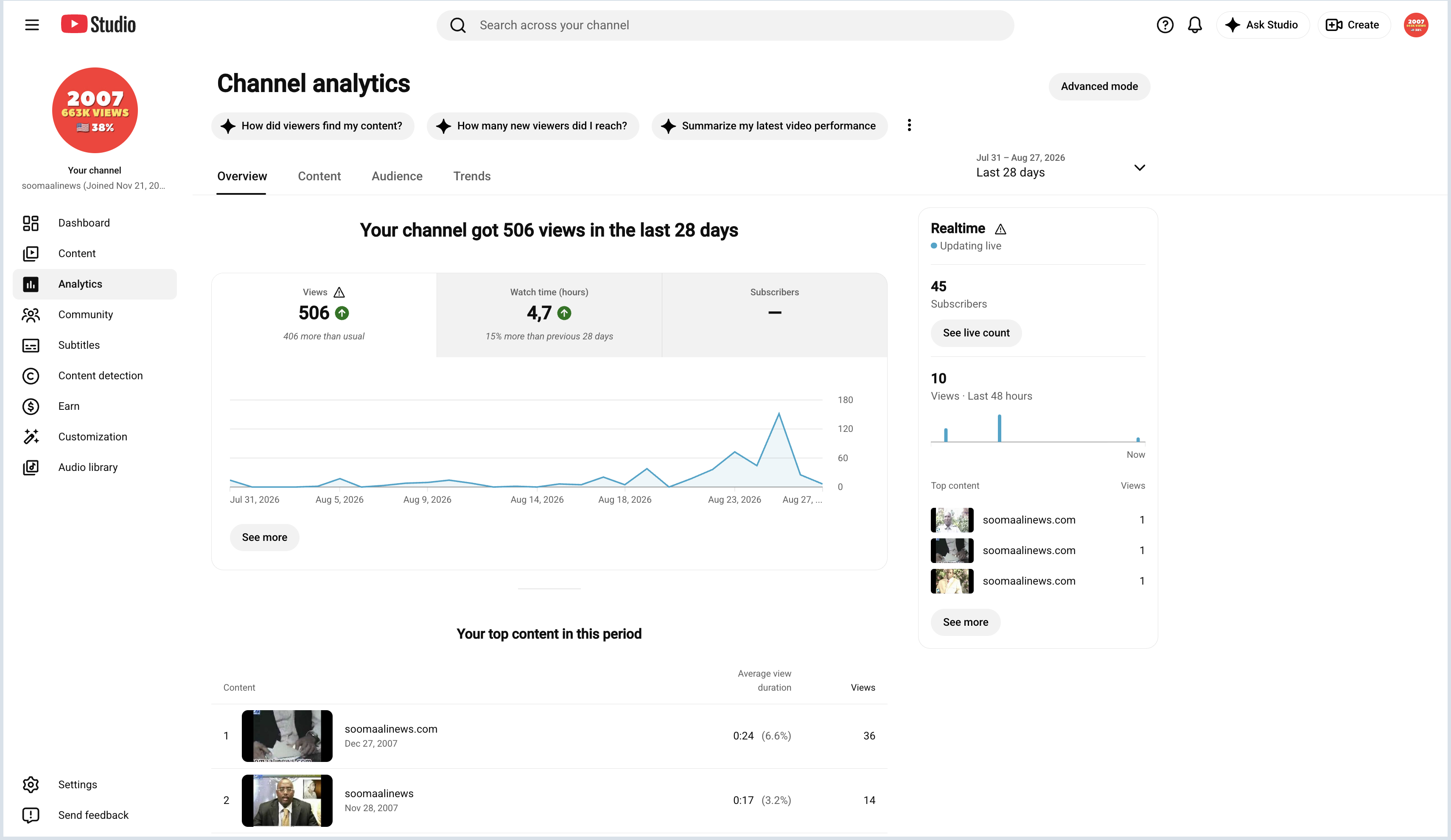
Task: Open second realtime top content thumbnail
Action: point(952,550)
